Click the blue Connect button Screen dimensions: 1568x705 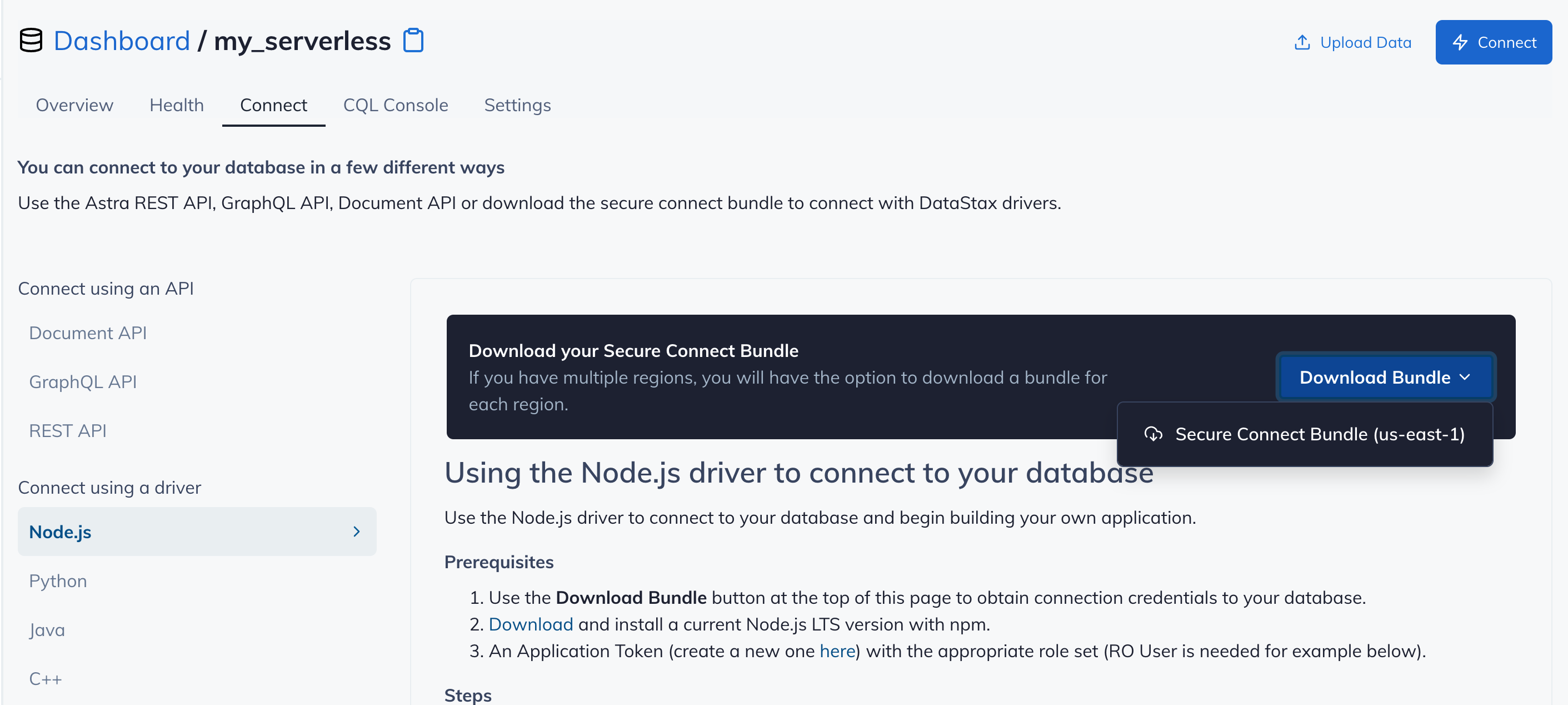1493,42
